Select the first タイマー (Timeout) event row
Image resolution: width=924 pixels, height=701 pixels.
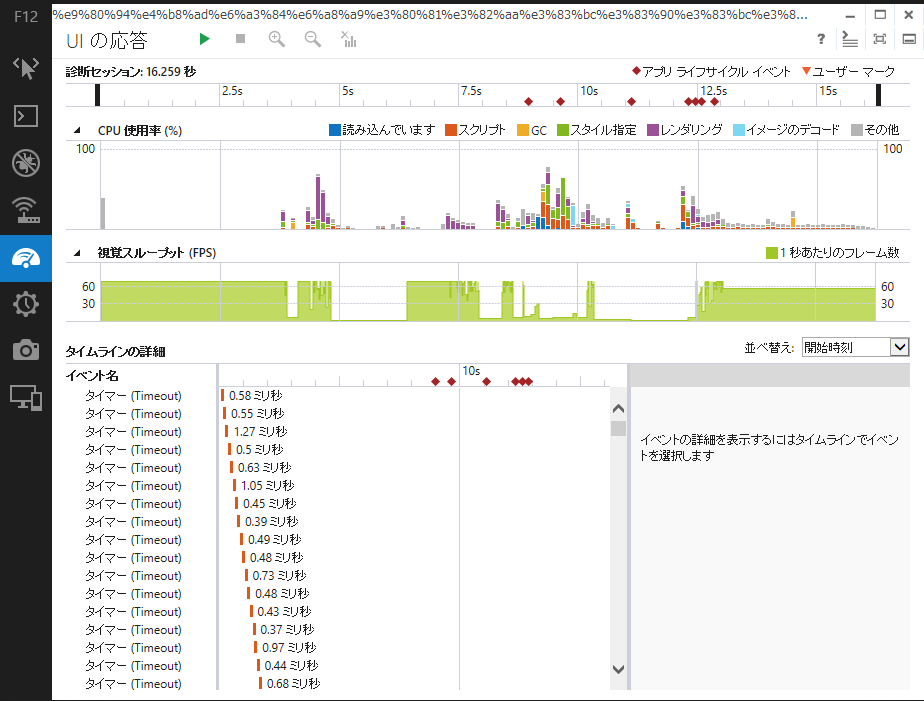pyautogui.click(x=132, y=396)
